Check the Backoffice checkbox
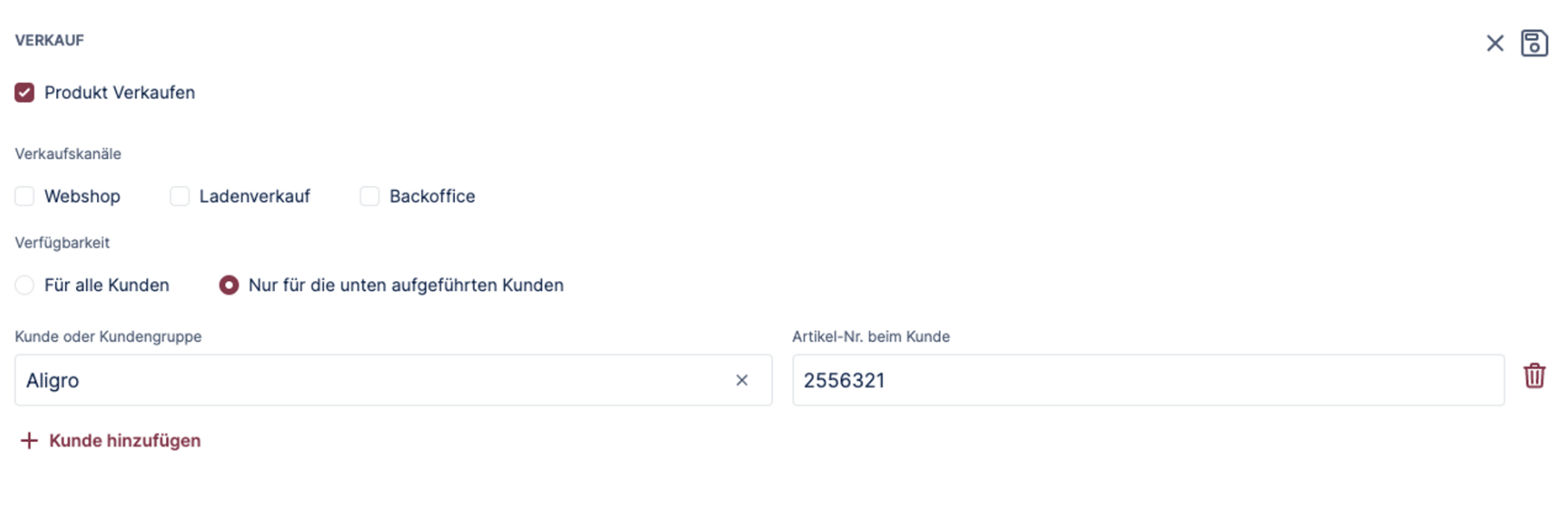This screenshot has height=524, width=1568. point(369,196)
